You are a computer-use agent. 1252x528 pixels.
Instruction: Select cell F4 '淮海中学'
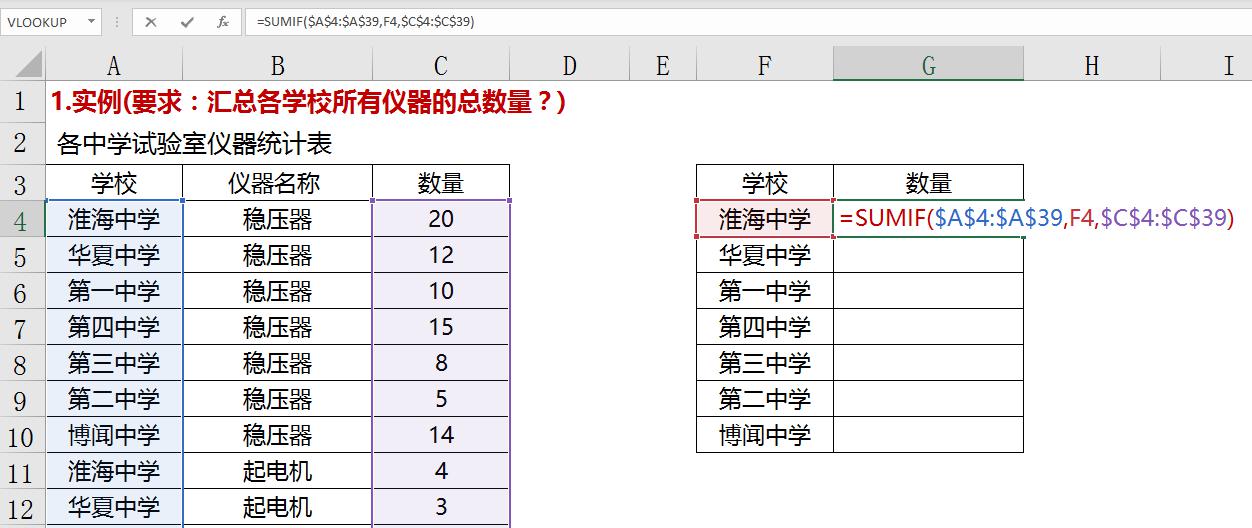(x=765, y=219)
